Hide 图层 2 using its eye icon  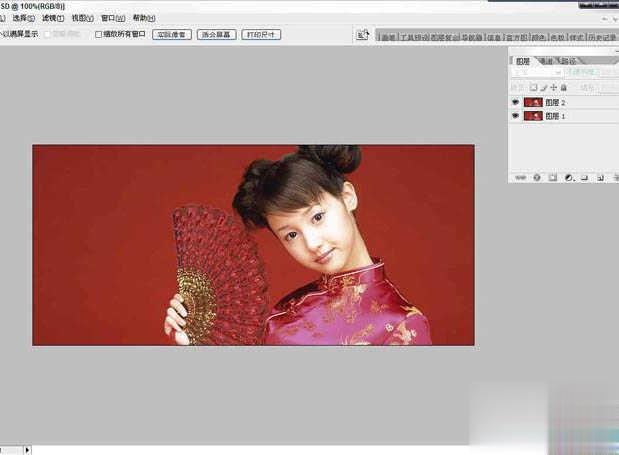tap(515, 102)
